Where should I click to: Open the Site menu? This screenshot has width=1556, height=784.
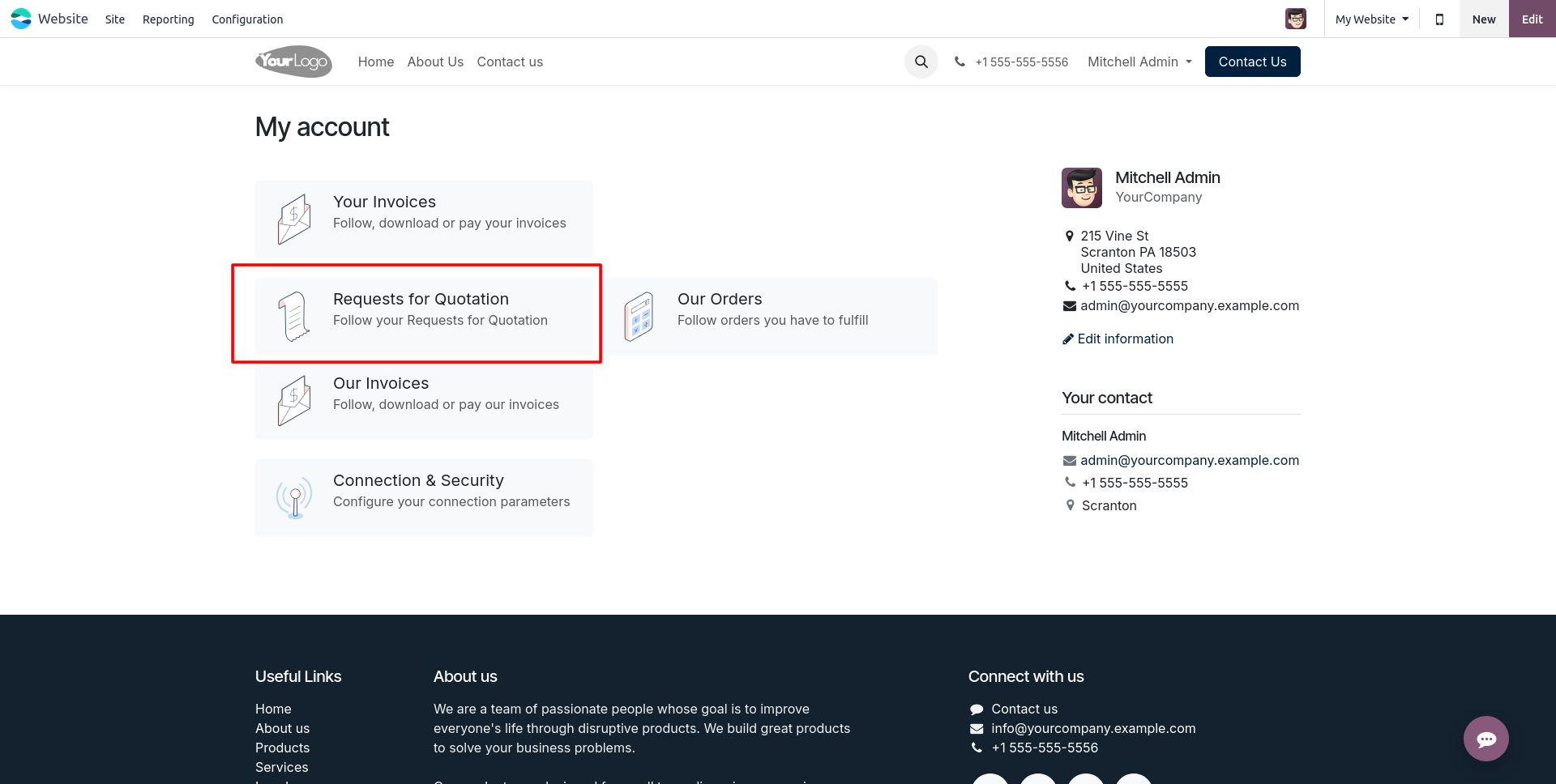click(115, 19)
